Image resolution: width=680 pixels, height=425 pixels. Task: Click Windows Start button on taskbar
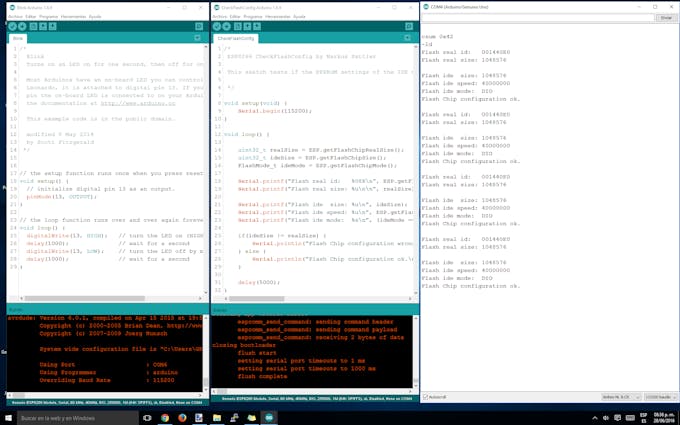coord(8,418)
